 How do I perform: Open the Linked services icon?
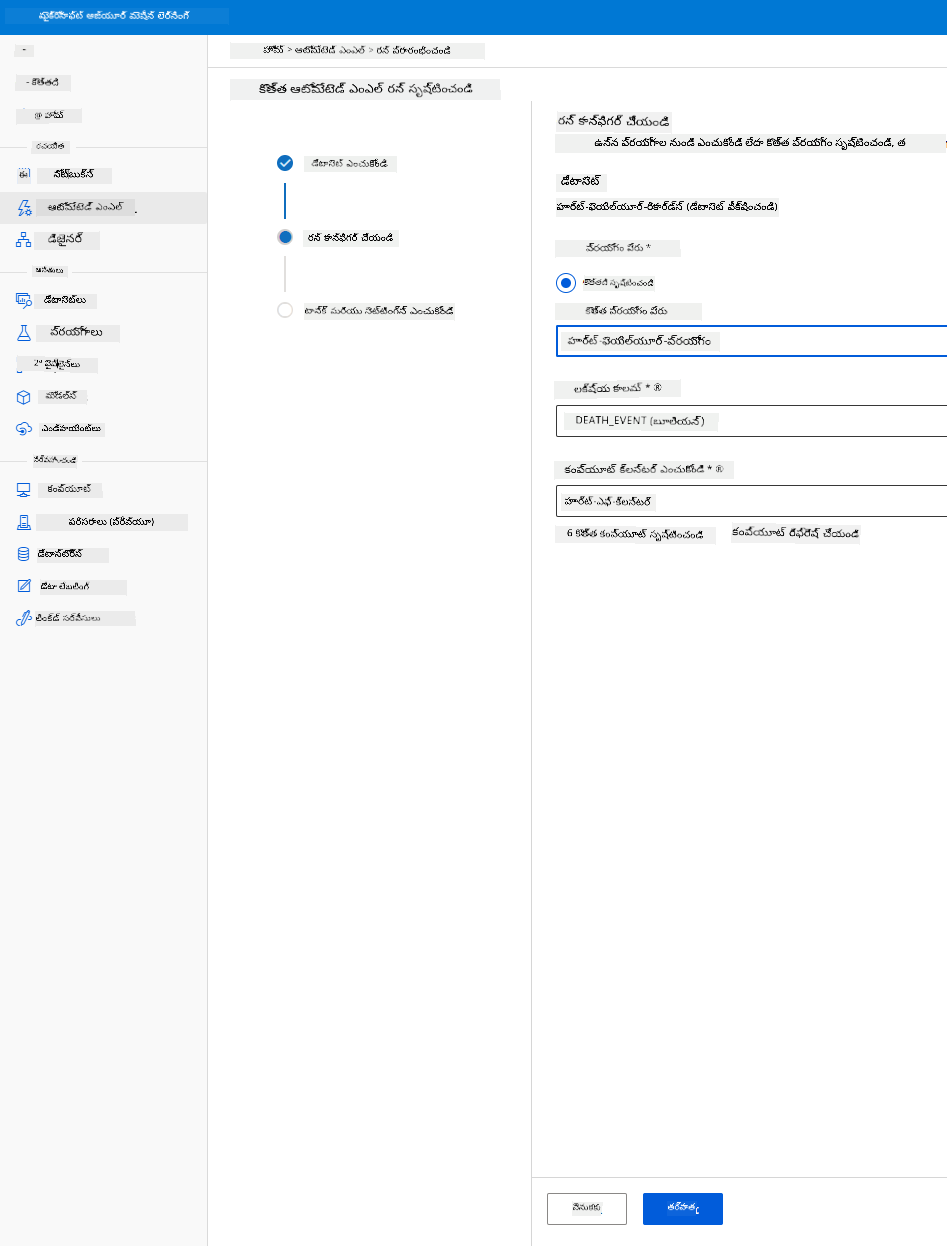[24, 618]
